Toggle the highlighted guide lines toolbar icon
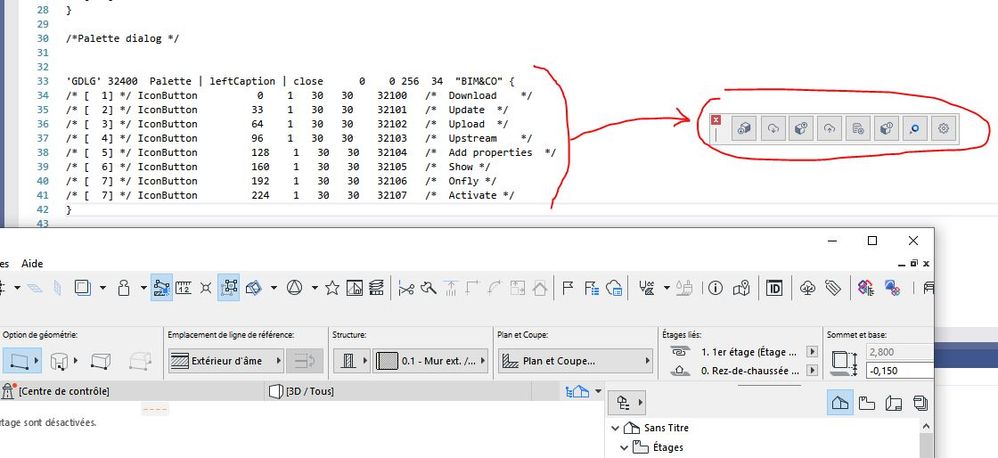Image resolution: width=998 pixels, height=458 pixels. [x=162, y=288]
